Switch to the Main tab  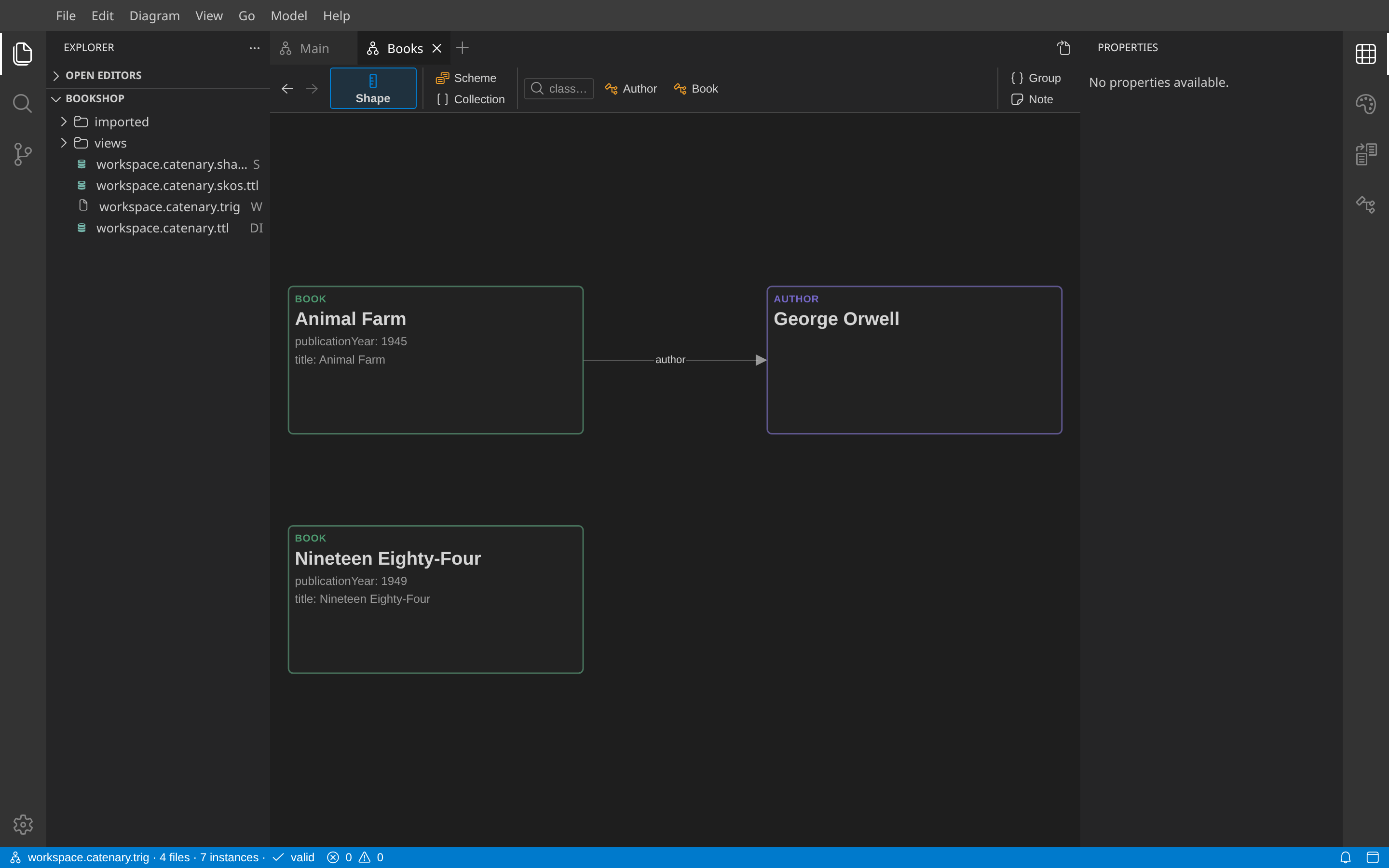click(x=313, y=48)
